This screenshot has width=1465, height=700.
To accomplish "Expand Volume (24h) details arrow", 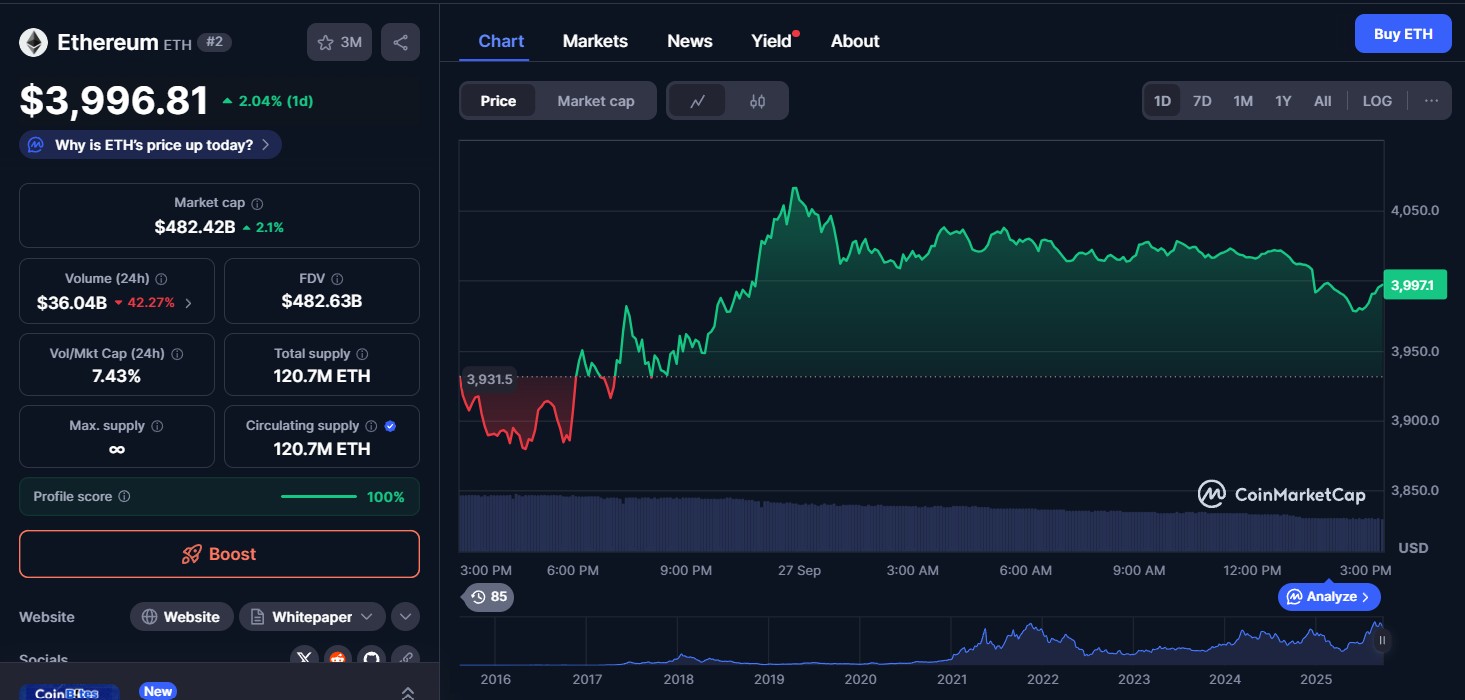I will pyautogui.click(x=189, y=303).
